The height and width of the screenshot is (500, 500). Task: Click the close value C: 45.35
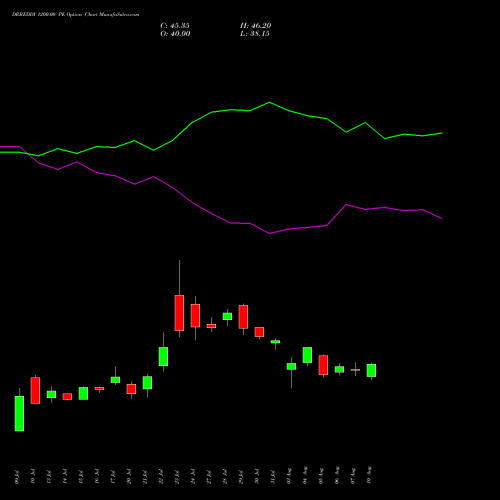coord(175,26)
